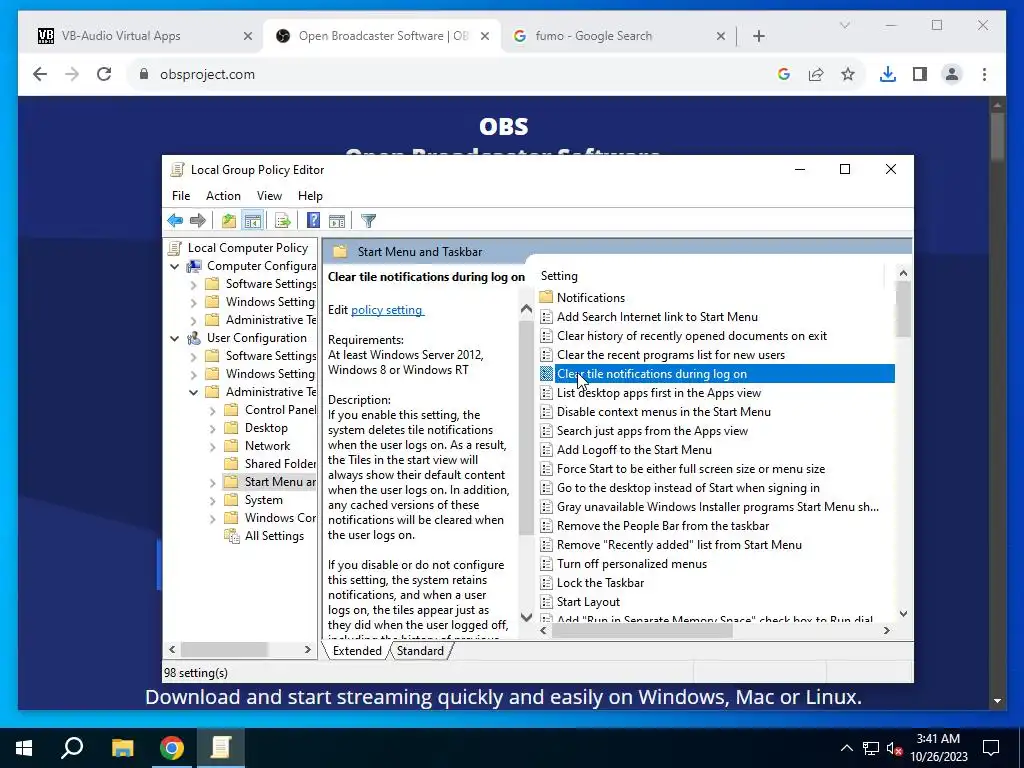
Task: Close the VB-Audio Virtual Apps tab
Action: click(x=248, y=36)
